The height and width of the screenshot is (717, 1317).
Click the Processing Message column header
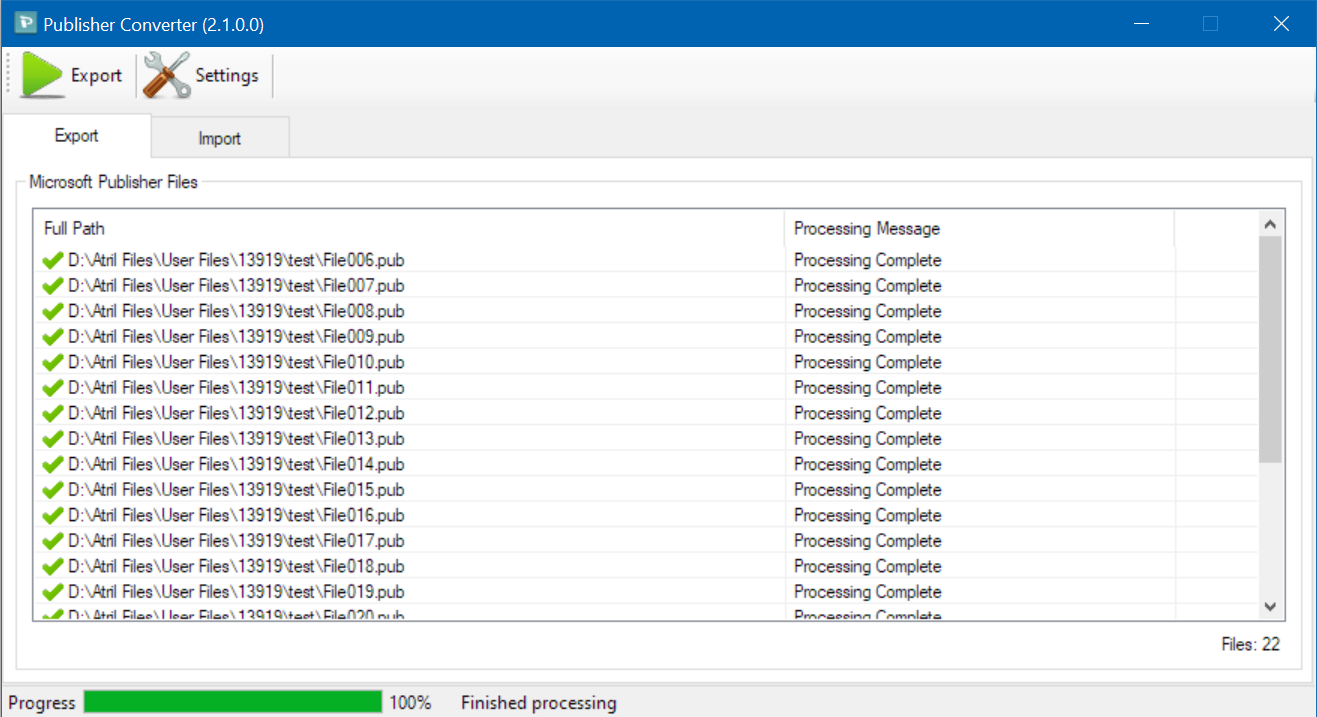[x=978, y=229]
